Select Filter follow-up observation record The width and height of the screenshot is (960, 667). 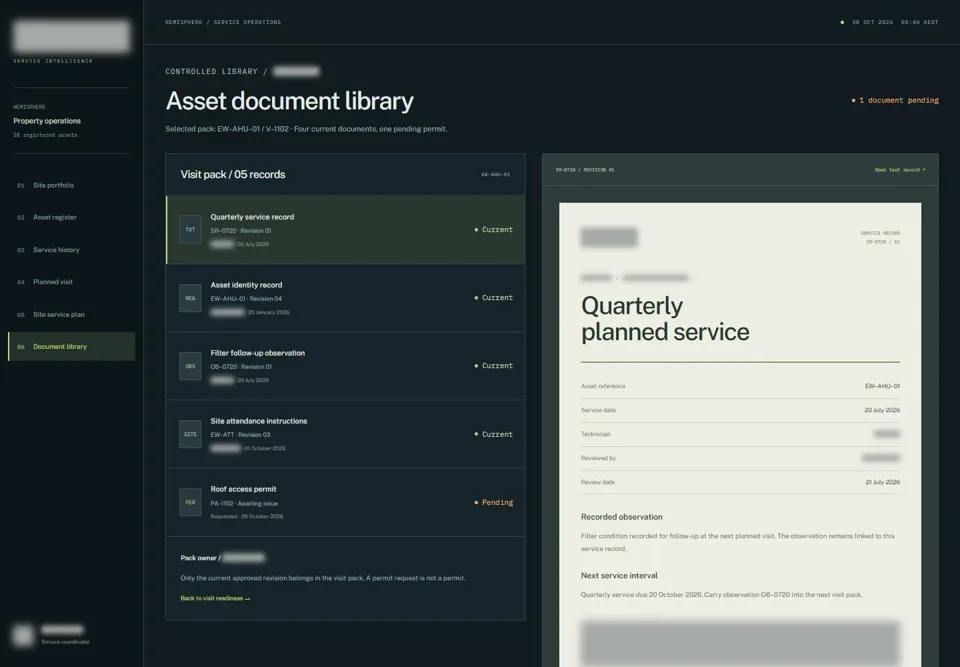tap(346, 366)
